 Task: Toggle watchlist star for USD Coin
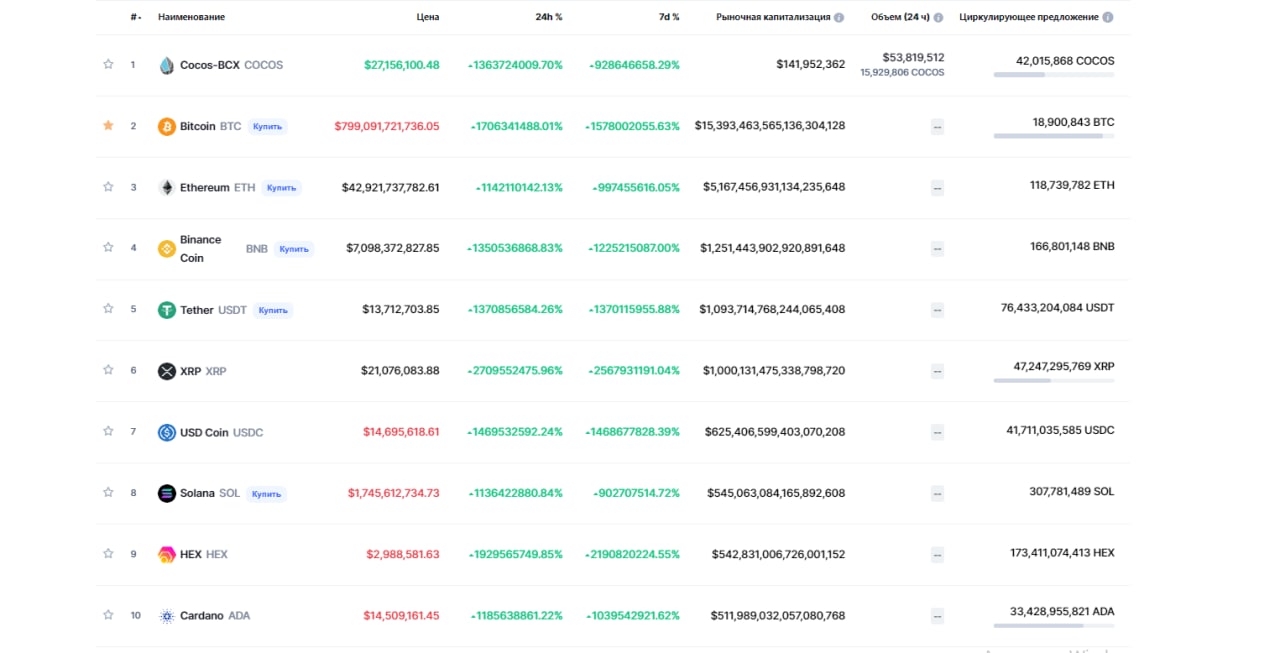point(108,431)
